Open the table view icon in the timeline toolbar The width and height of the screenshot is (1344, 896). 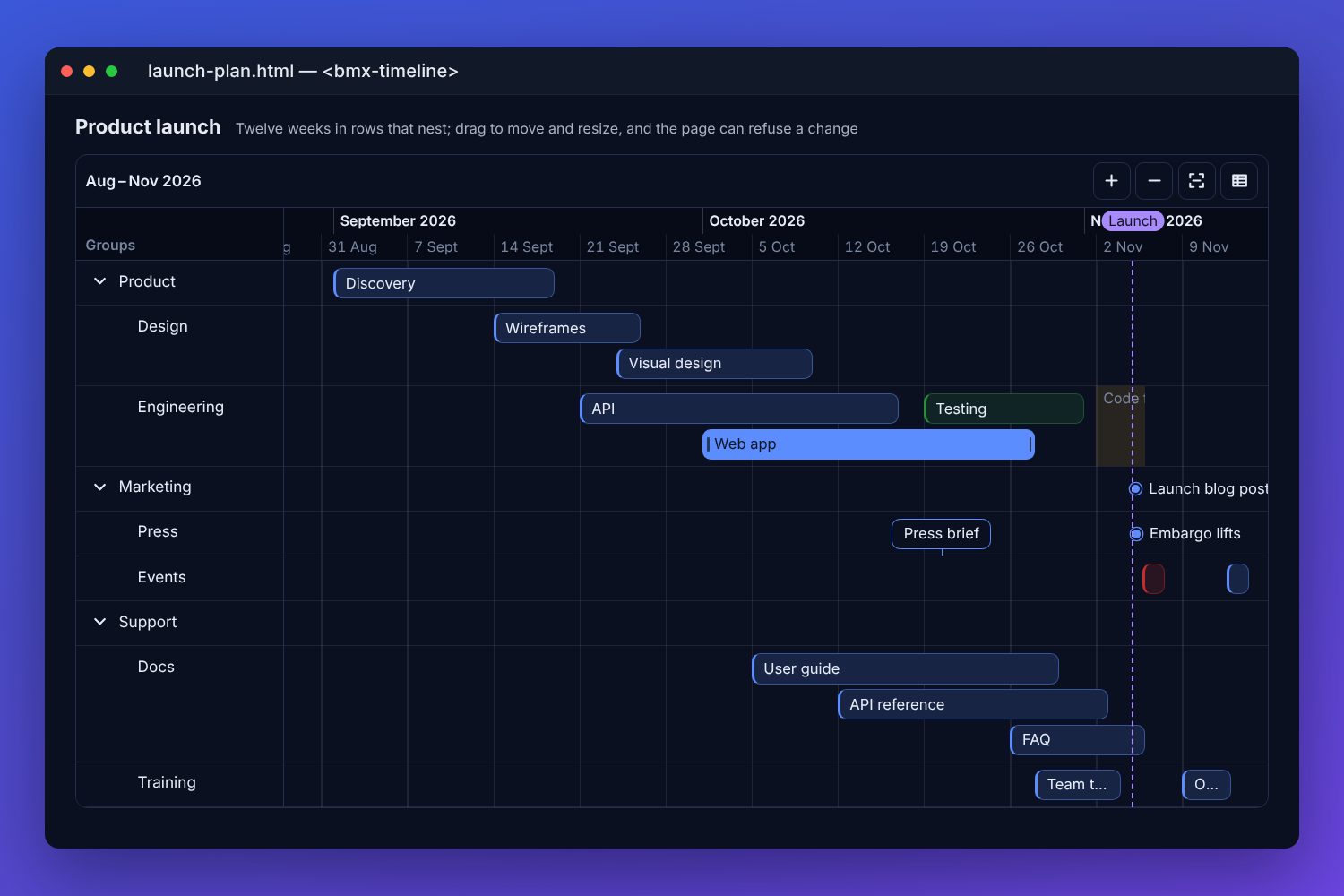click(1239, 181)
